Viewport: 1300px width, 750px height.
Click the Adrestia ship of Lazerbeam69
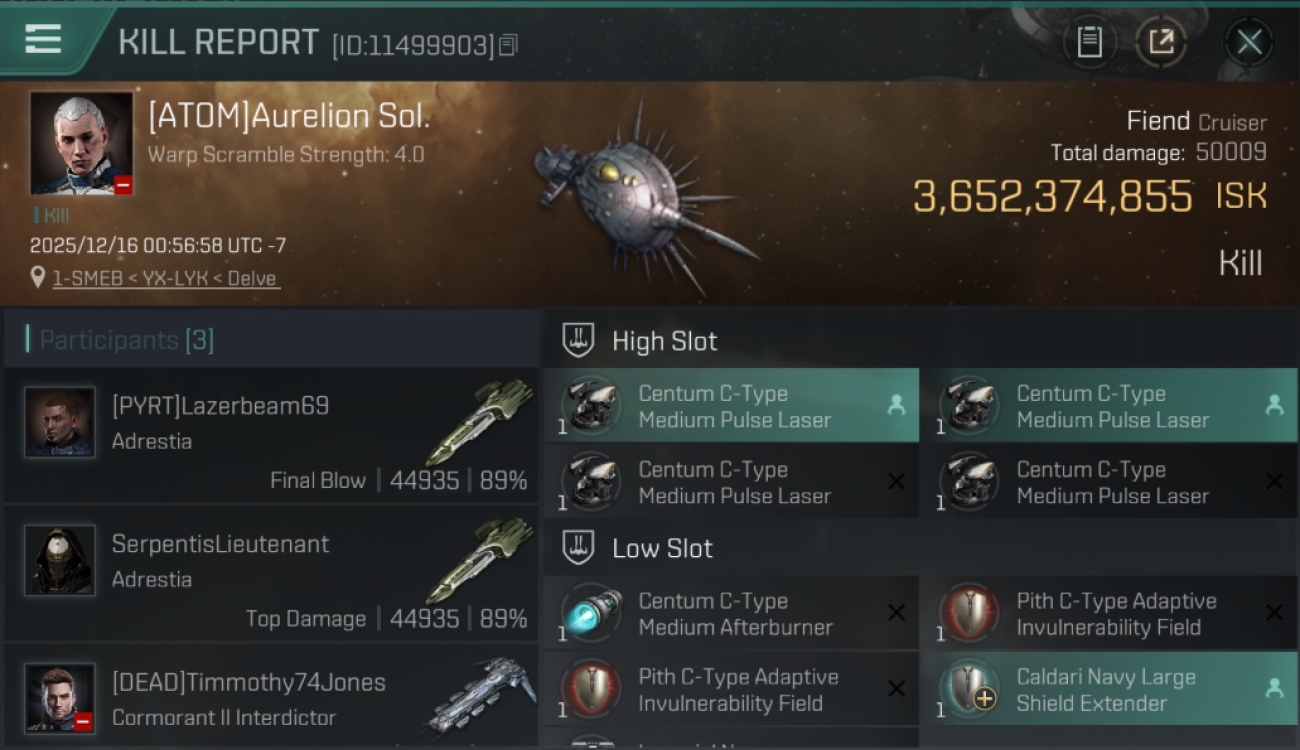(x=481, y=420)
